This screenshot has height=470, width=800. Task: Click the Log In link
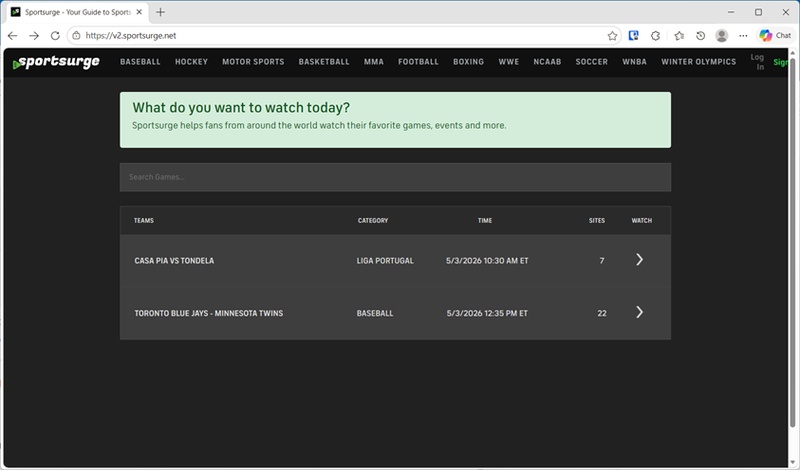(757, 62)
